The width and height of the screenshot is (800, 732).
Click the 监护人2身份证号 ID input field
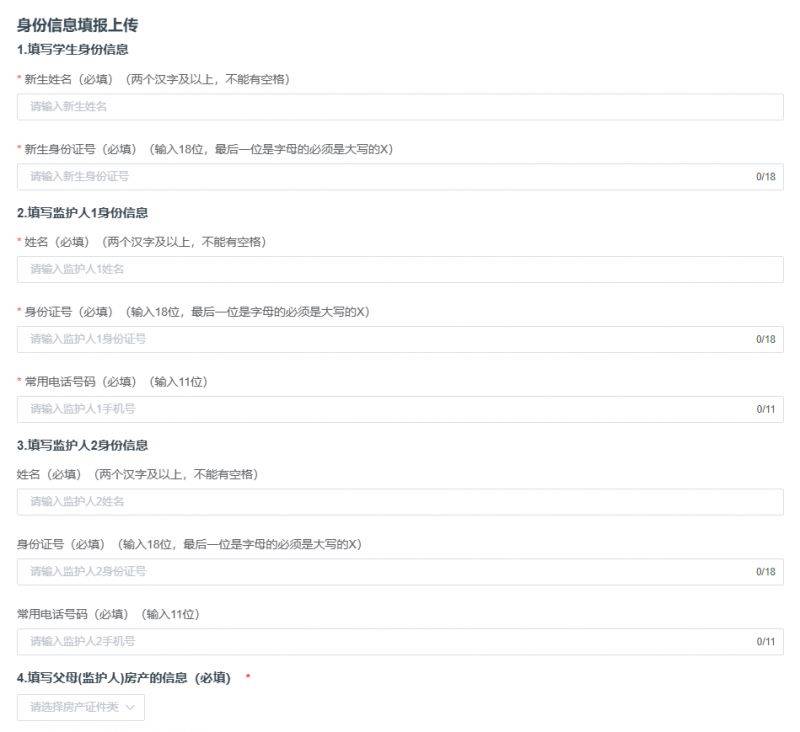pos(380,572)
